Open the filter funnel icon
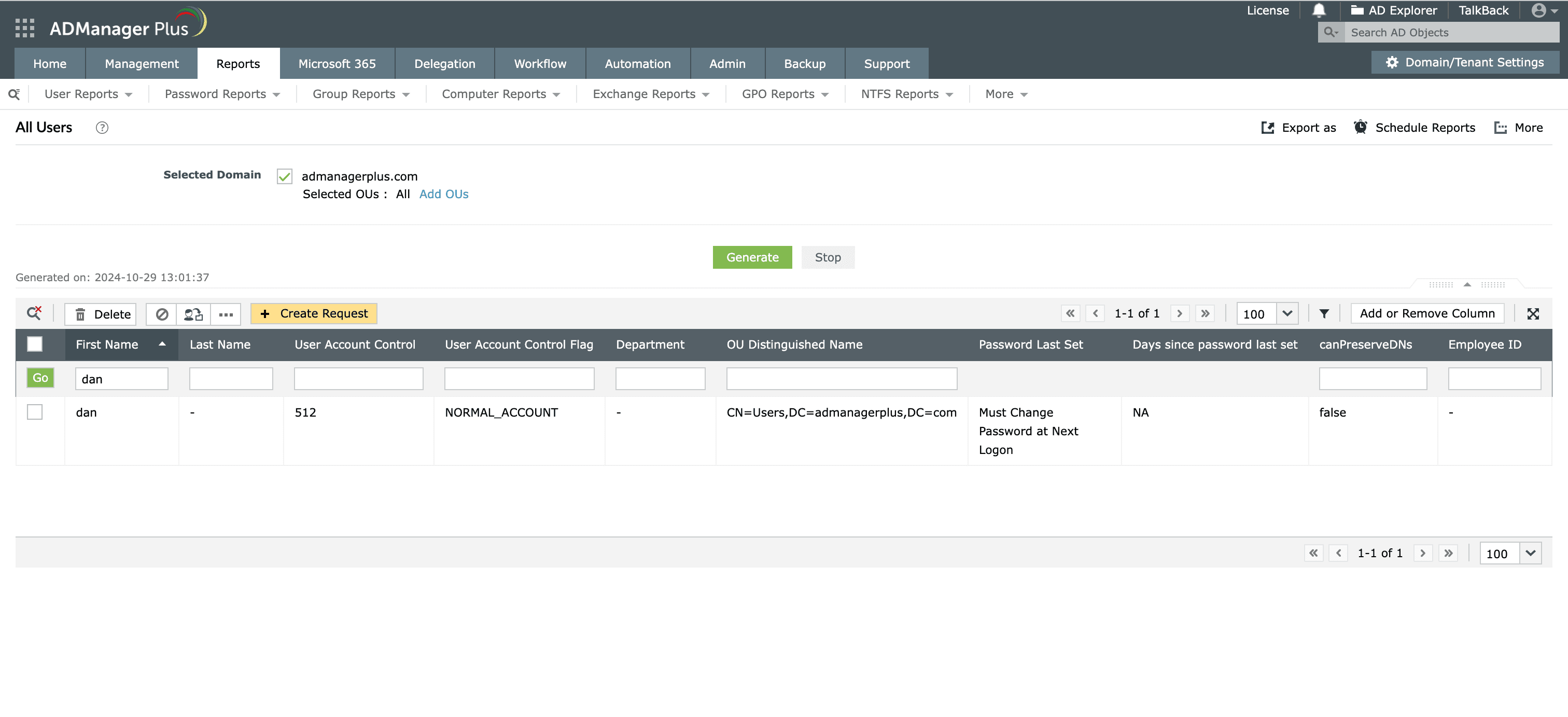 (1324, 313)
